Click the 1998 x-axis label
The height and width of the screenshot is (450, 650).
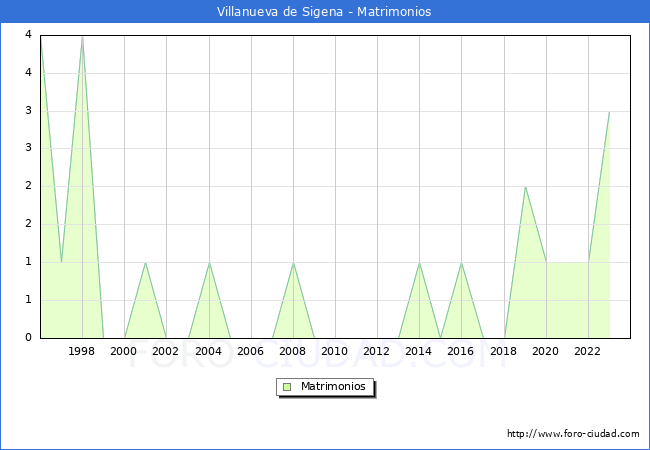pyautogui.click(x=82, y=351)
